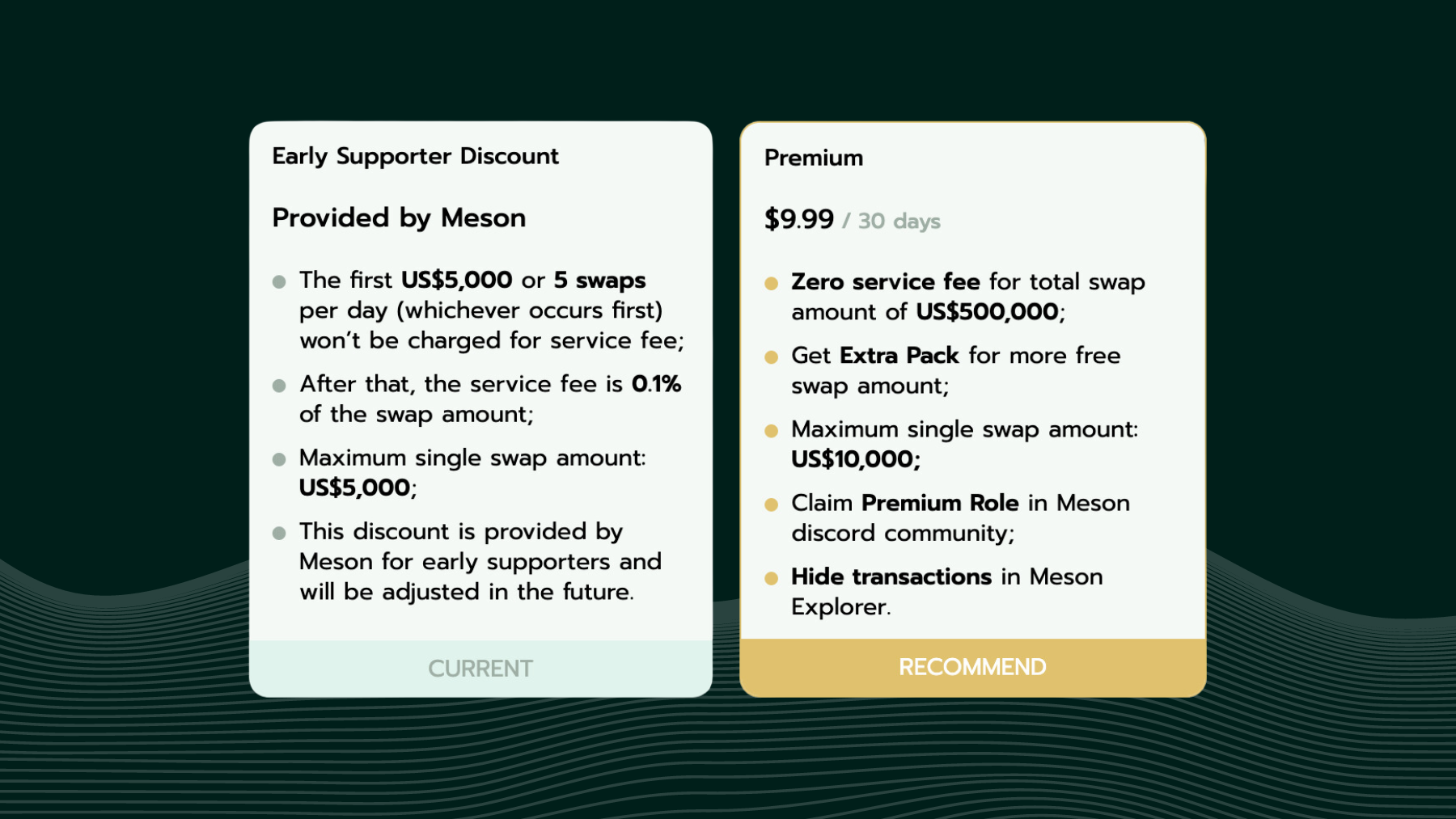Viewport: 1456px width, 819px height.
Task: Click the RECOMMEND button on Premium card
Action: click(972, 667)
